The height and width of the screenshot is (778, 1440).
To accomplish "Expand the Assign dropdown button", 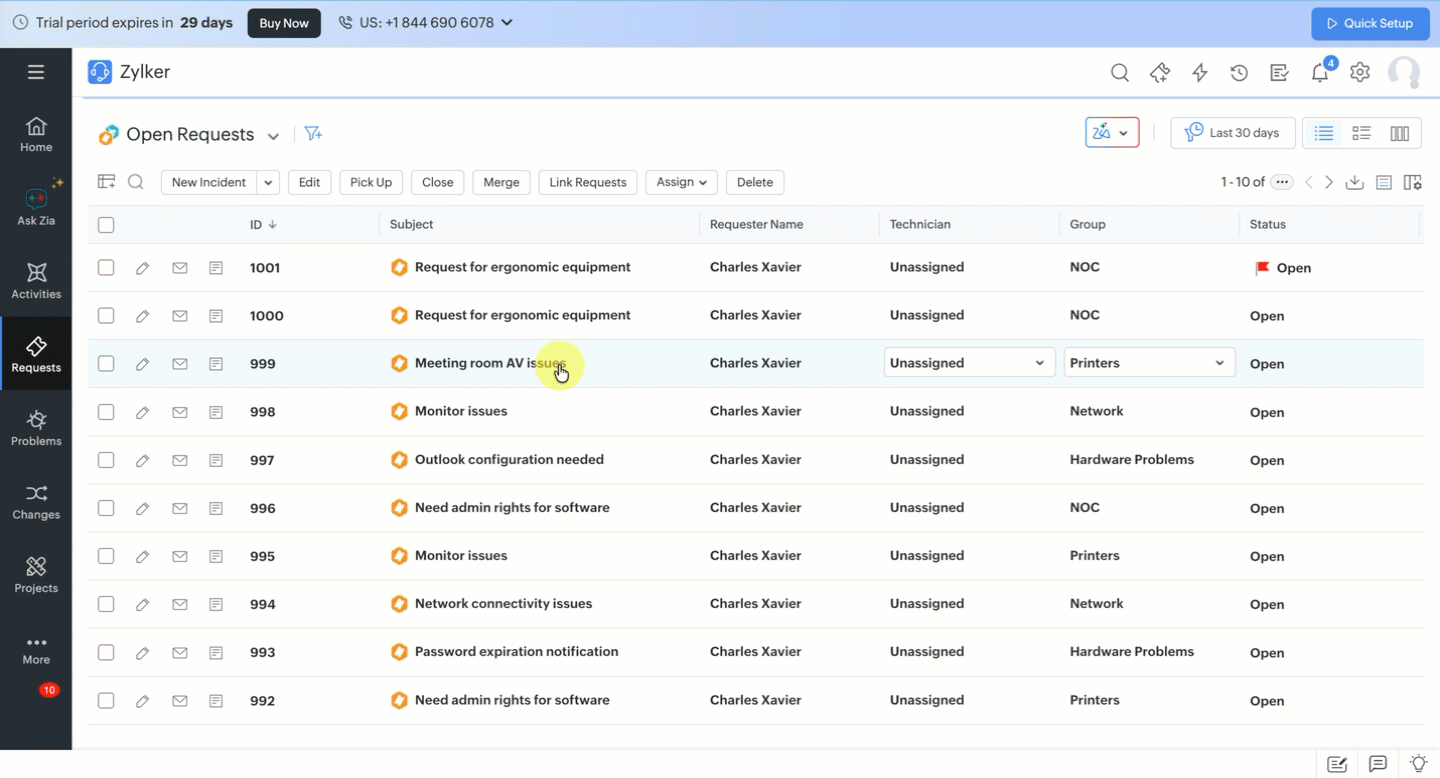I will pyautogui.click(x=681, y=182).
